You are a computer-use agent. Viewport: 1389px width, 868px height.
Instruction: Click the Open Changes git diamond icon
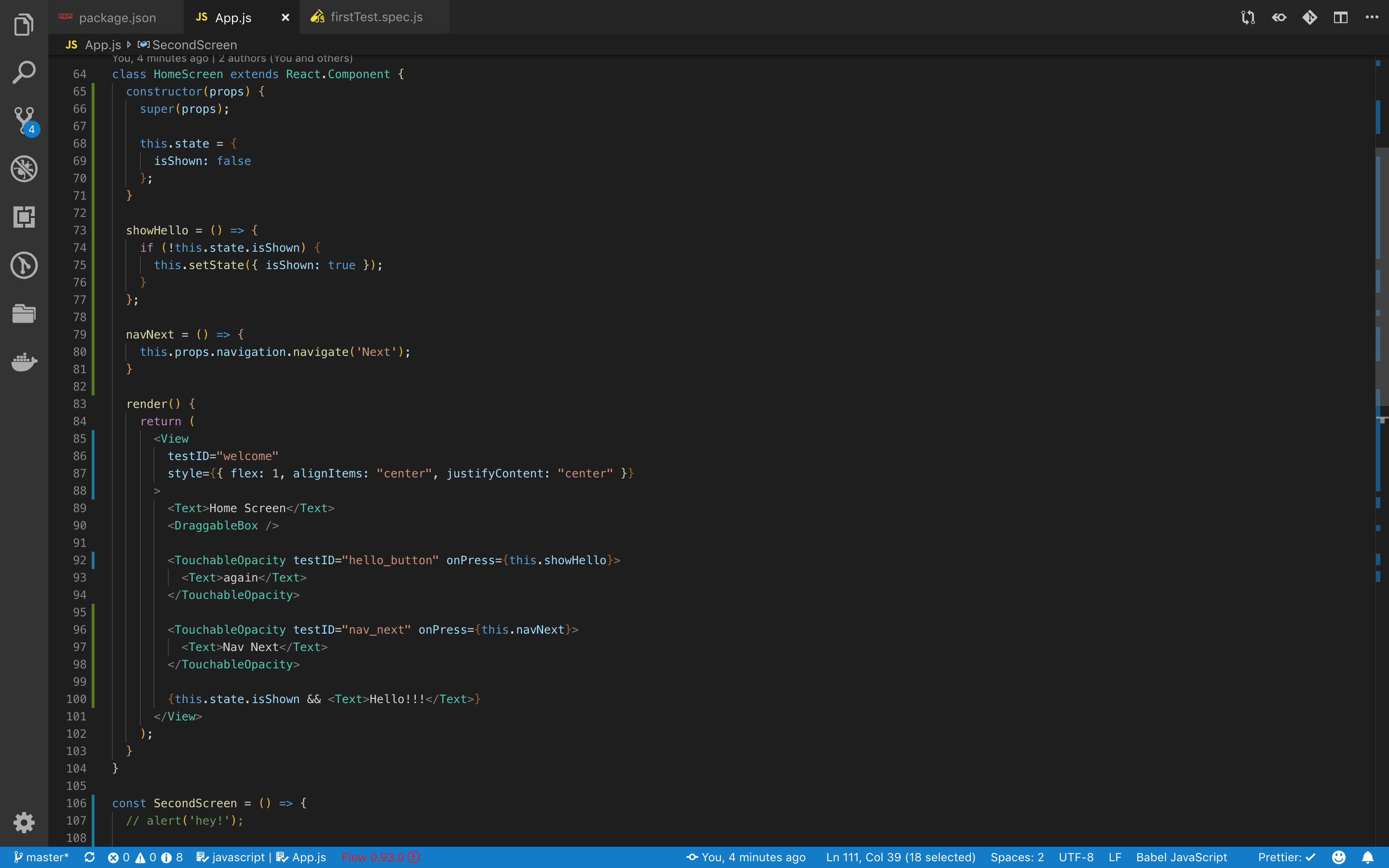(1310, 17)
